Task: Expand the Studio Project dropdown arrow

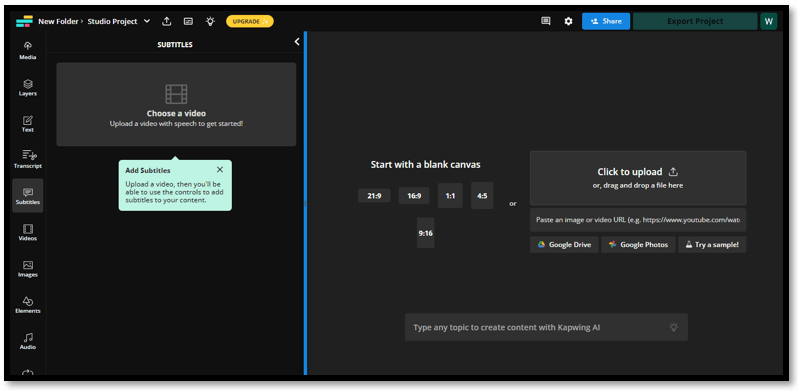Action: [x=147, y=21]
